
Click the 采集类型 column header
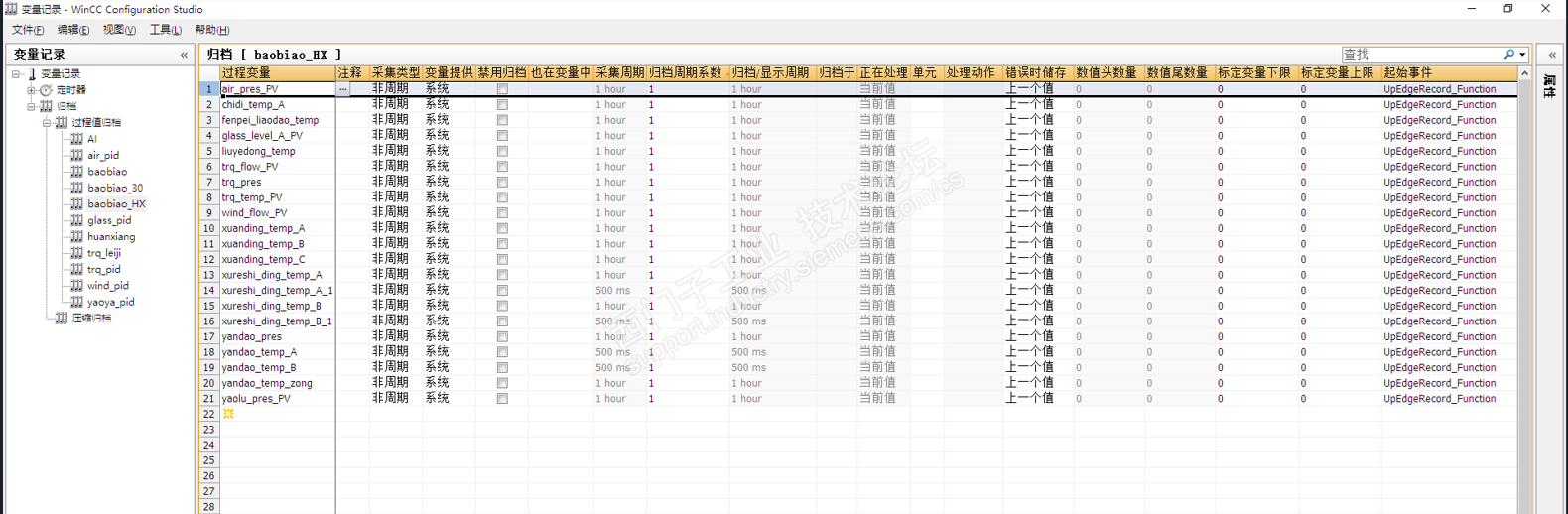[x=396, y=73]
